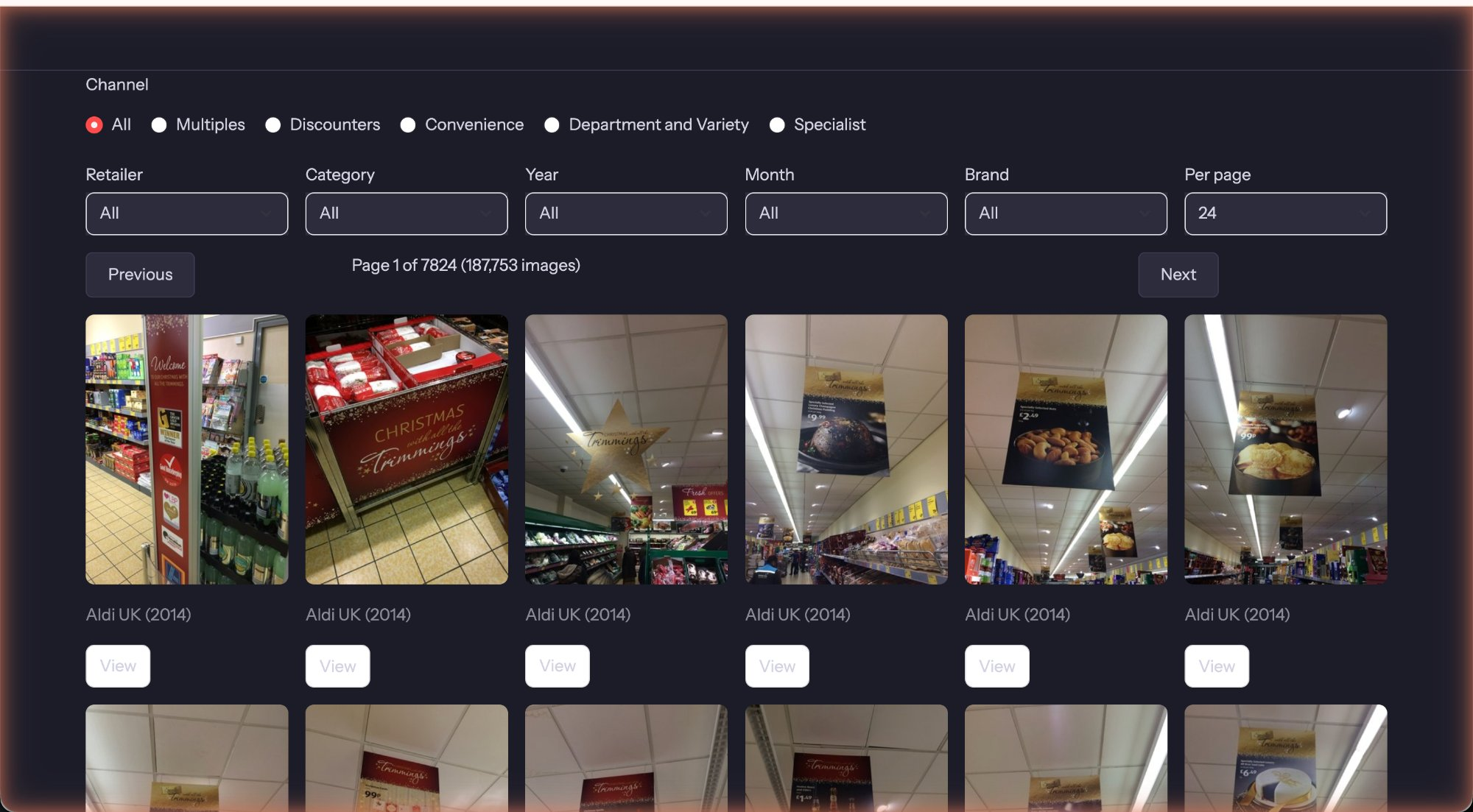1473x812 pixels.
Task: Expand the Month filter dropdown
Action: 846,213
